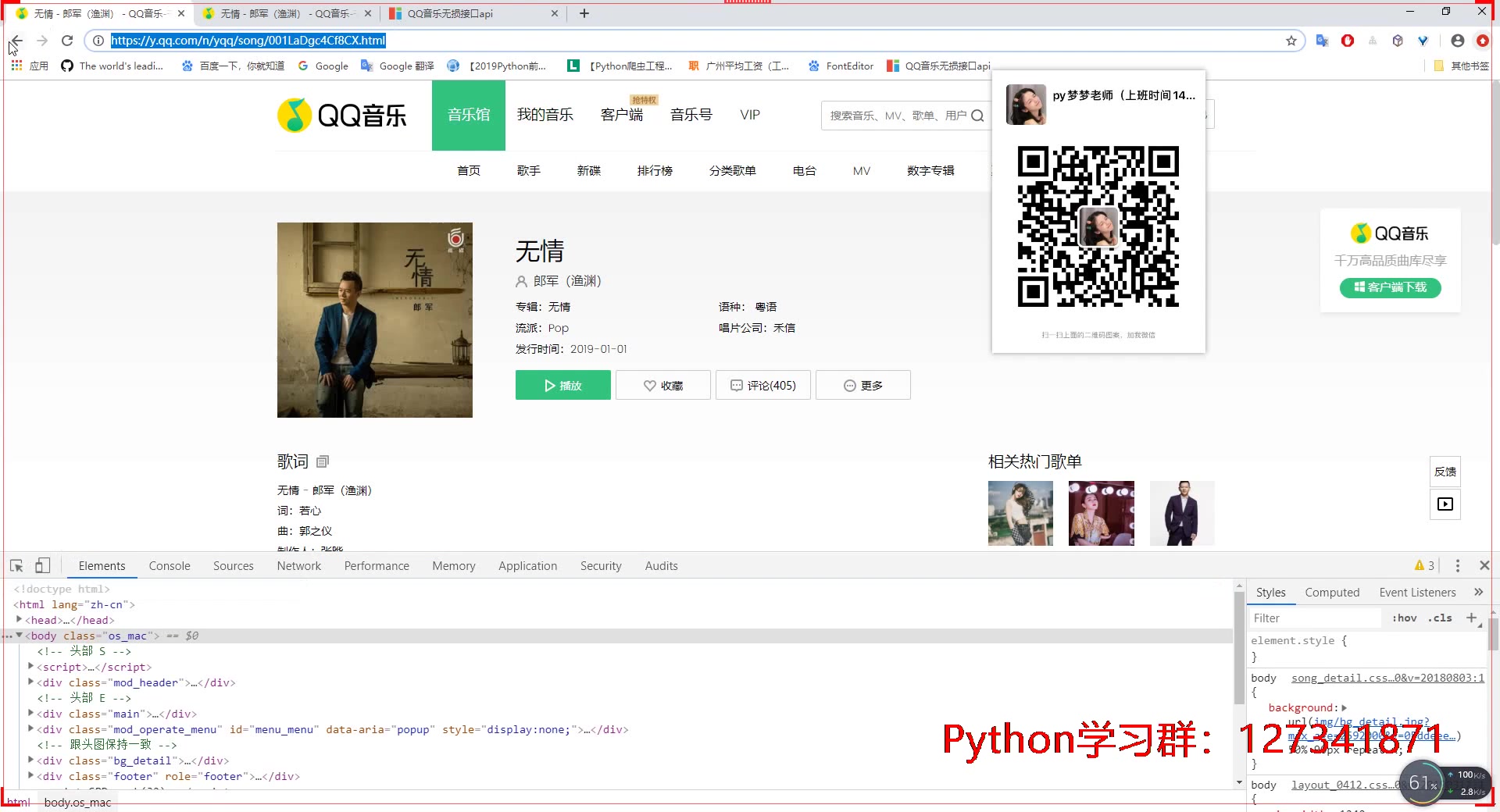Click the 收藏 favorite button
1500x812 pixels.
tap(663, 385)
